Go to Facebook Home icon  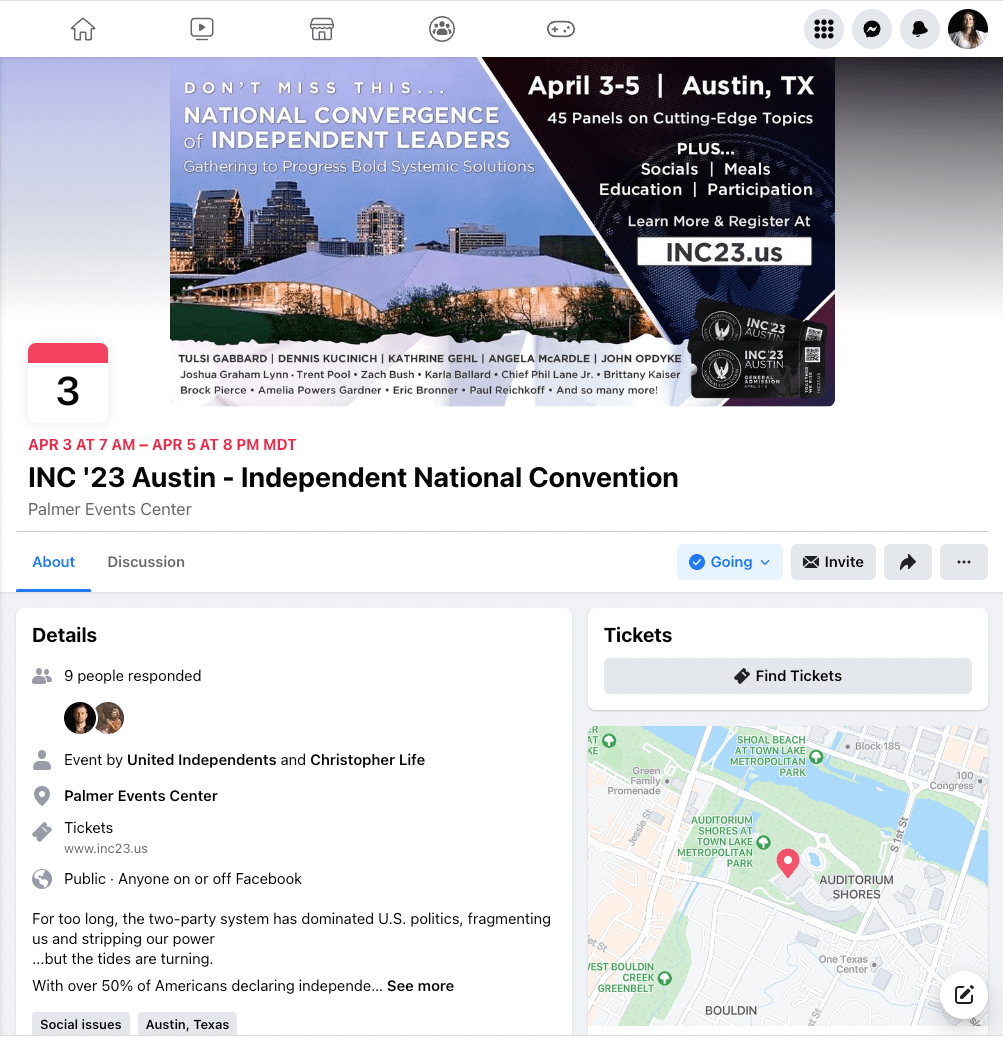pos(83,29)
